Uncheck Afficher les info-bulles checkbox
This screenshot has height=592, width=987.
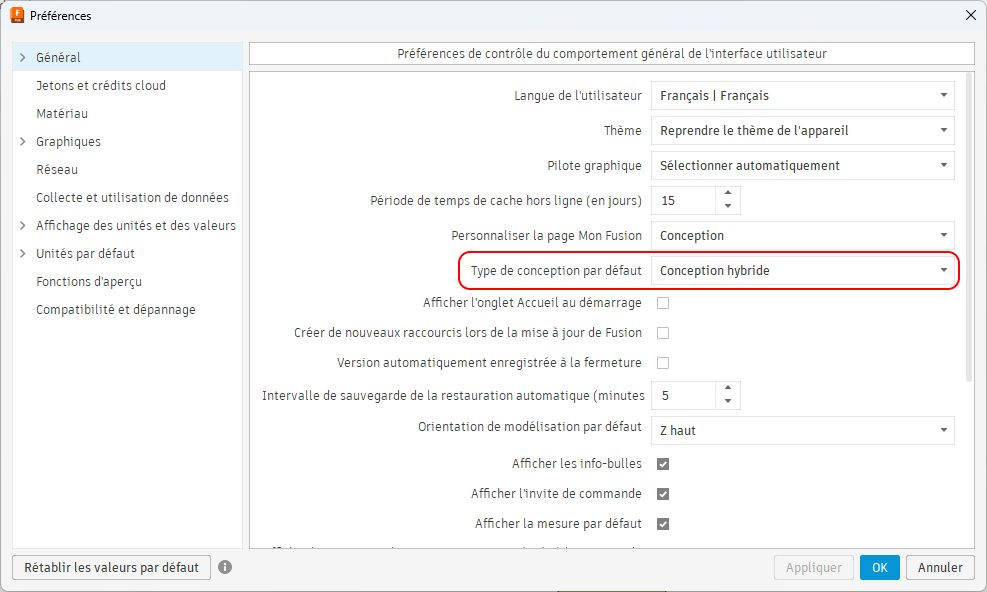click(x=662, y=464)
